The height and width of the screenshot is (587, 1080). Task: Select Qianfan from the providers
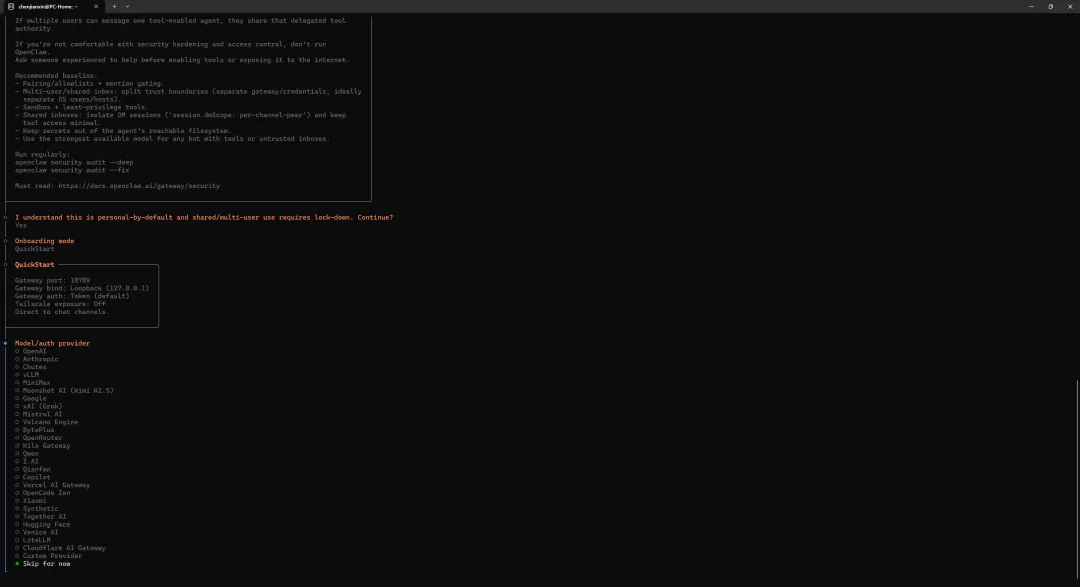click(x=33, y=470)
